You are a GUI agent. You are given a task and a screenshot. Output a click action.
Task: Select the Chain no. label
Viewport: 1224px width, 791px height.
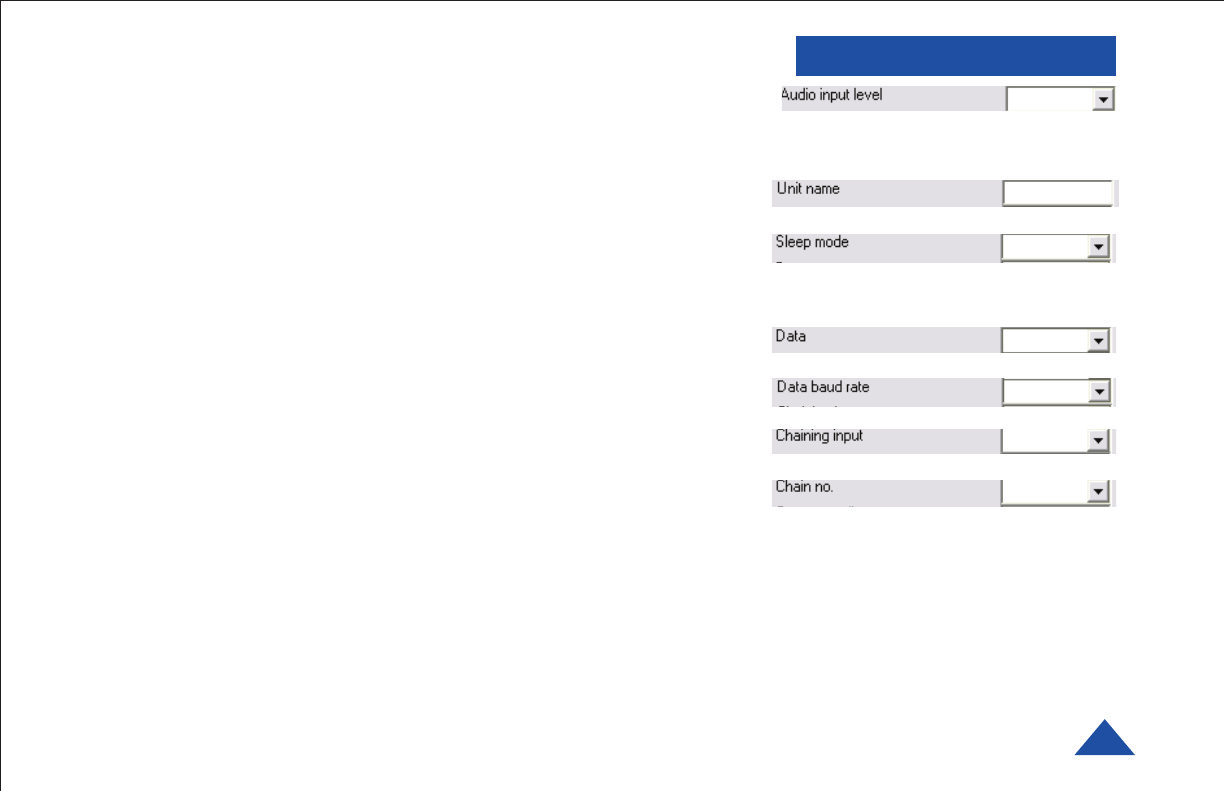point(804,487)
